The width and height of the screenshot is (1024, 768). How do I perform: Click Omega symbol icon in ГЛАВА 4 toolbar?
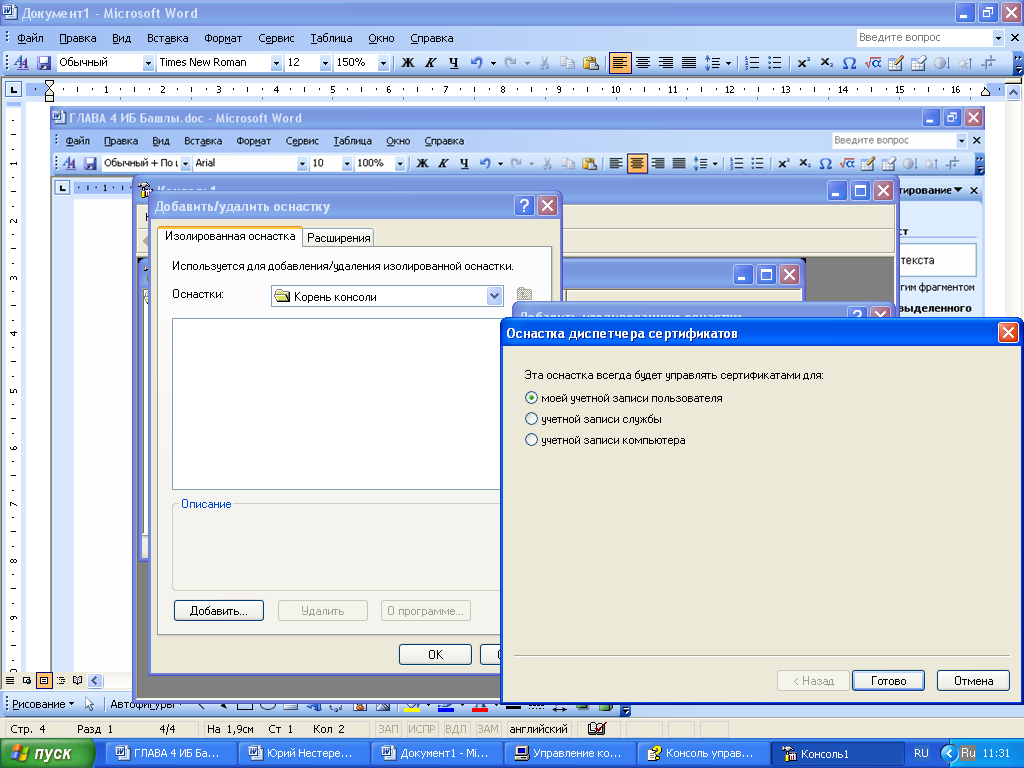[x=825, y=163]
